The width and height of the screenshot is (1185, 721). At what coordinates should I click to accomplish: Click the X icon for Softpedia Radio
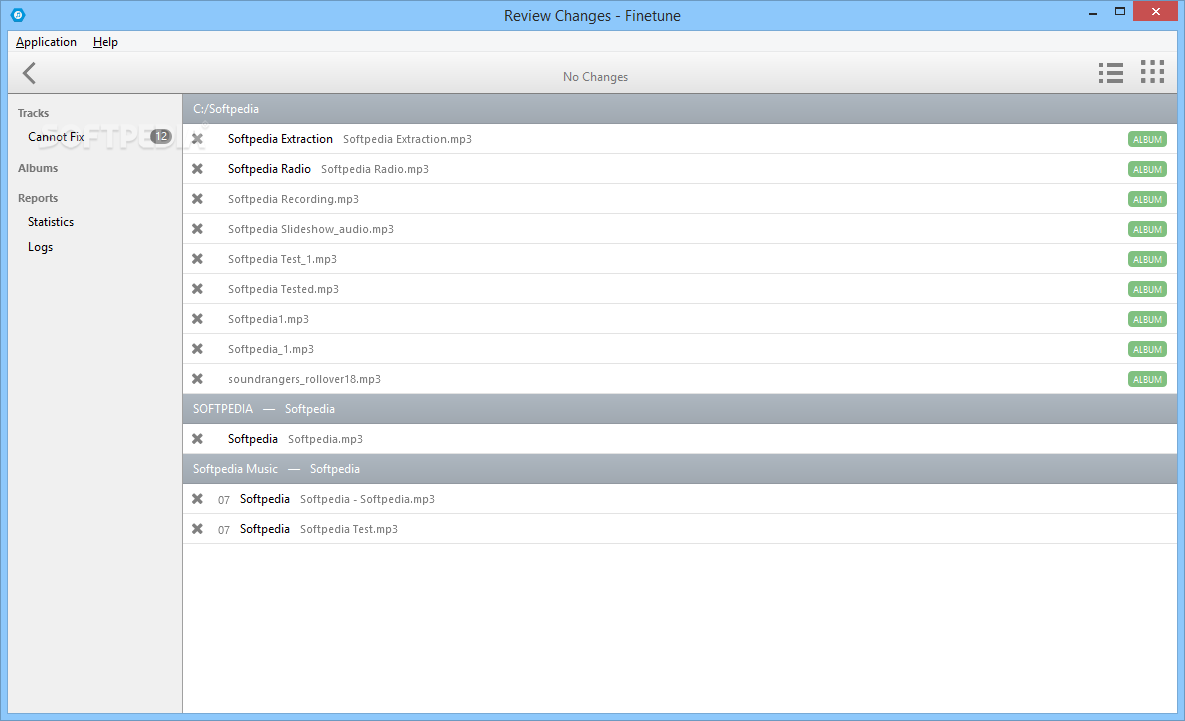point(197,169)
